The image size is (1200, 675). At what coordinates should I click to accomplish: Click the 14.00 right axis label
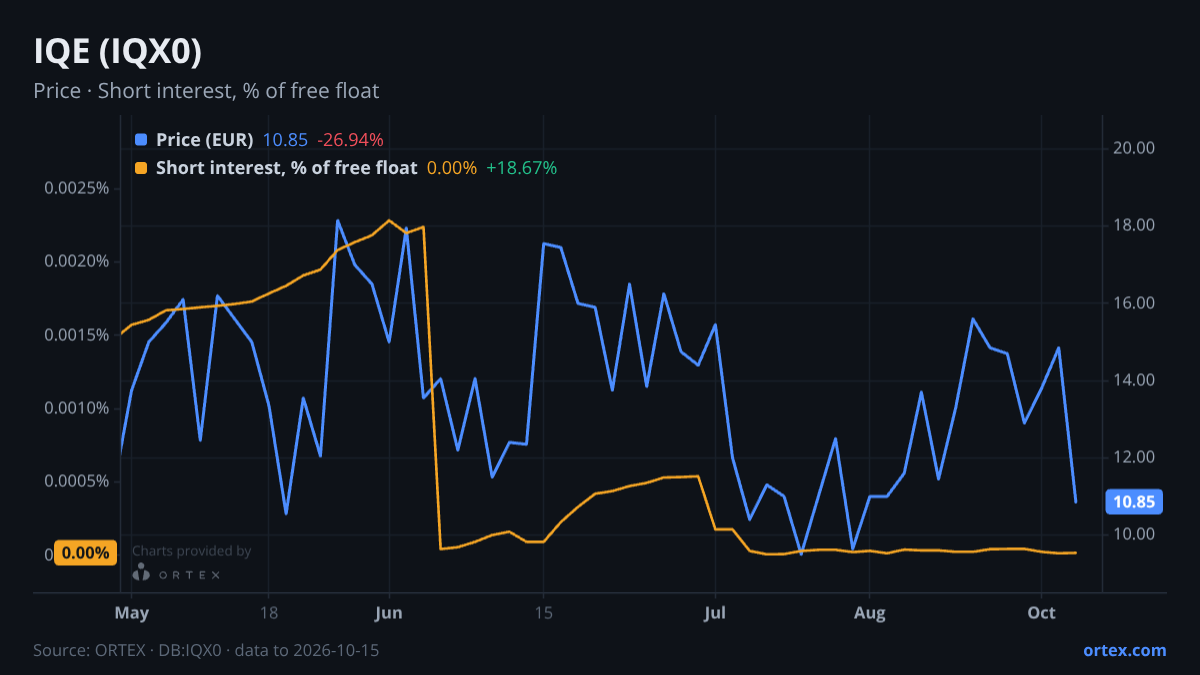[1133, 380]
